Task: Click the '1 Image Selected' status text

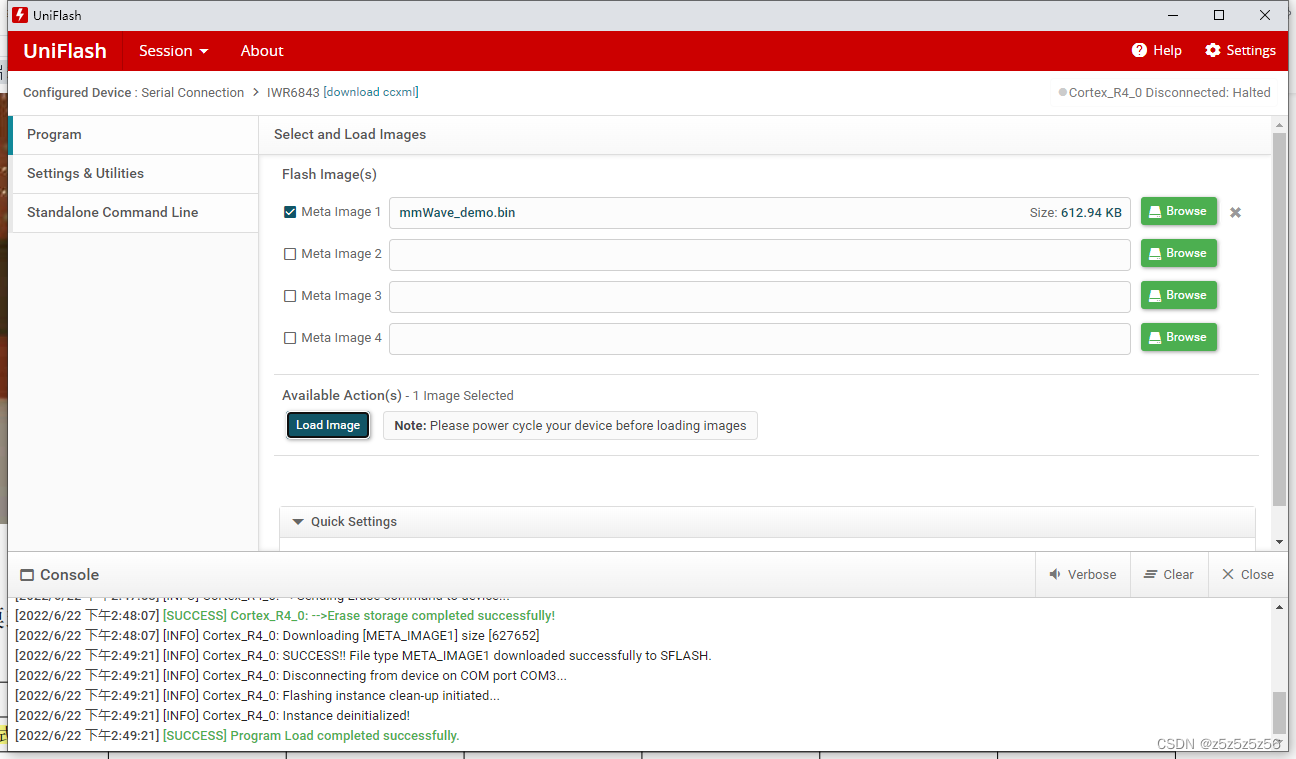Action: (463, 396)
